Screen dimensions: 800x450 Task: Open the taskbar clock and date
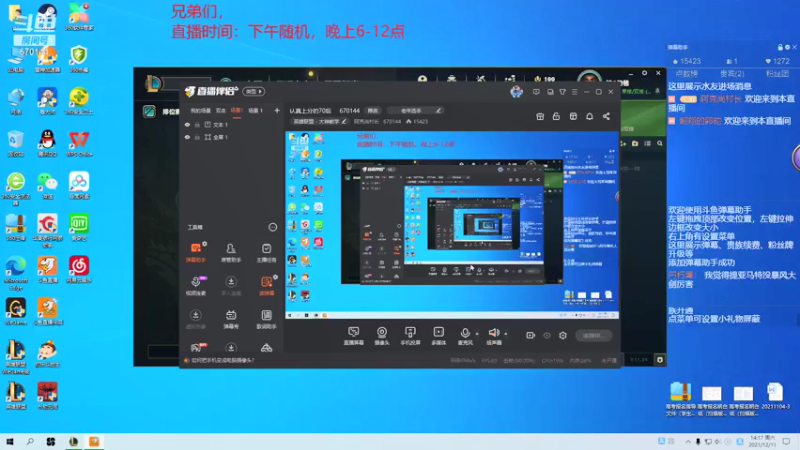tap(763, 441)
